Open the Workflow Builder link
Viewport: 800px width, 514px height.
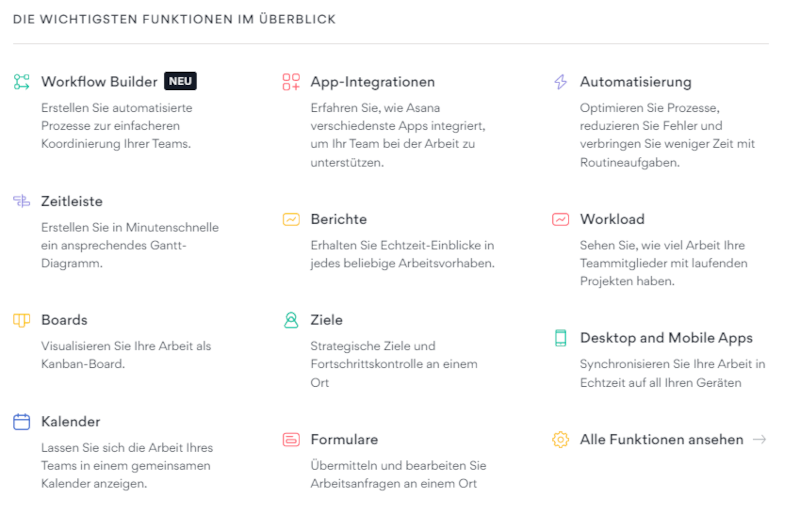pyautogui.click(x=99, y=82)
